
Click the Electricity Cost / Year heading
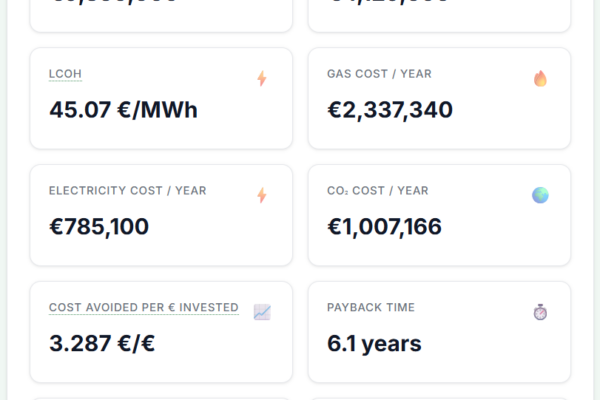[x=127, y=191]
